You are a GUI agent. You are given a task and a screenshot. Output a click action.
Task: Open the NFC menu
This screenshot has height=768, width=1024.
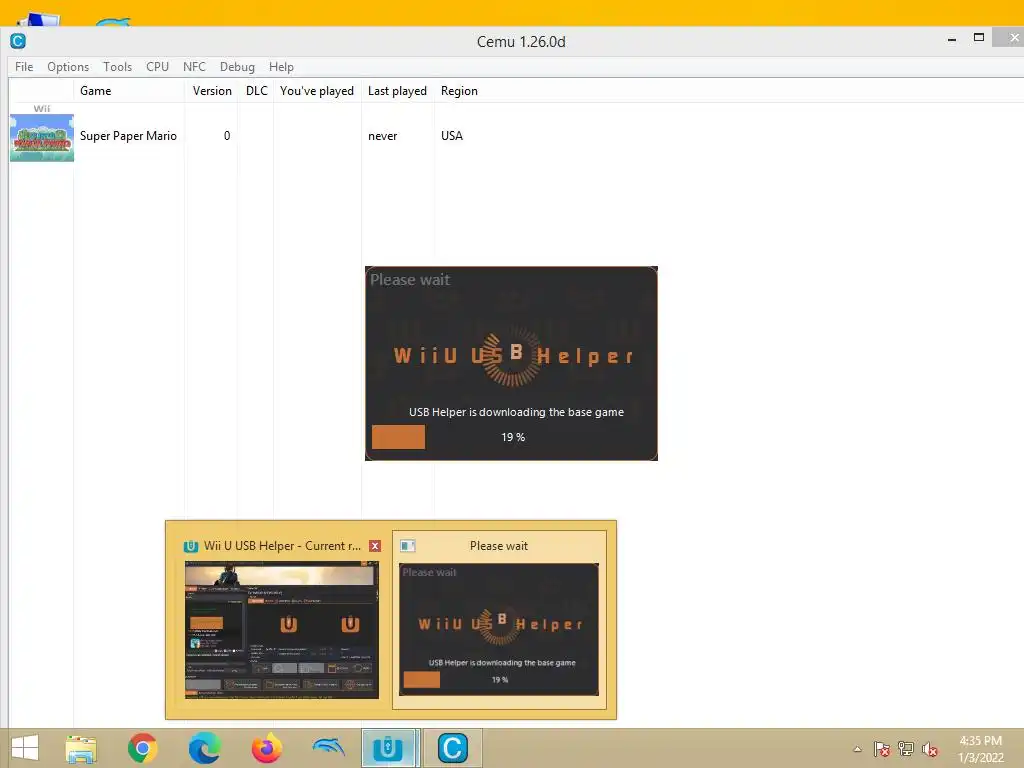(x=194, y=67)
